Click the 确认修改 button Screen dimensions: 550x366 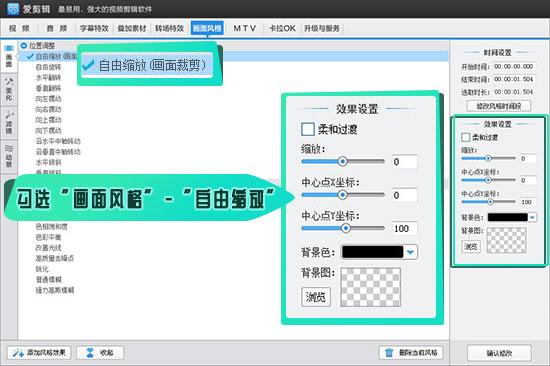click(499, 353)
